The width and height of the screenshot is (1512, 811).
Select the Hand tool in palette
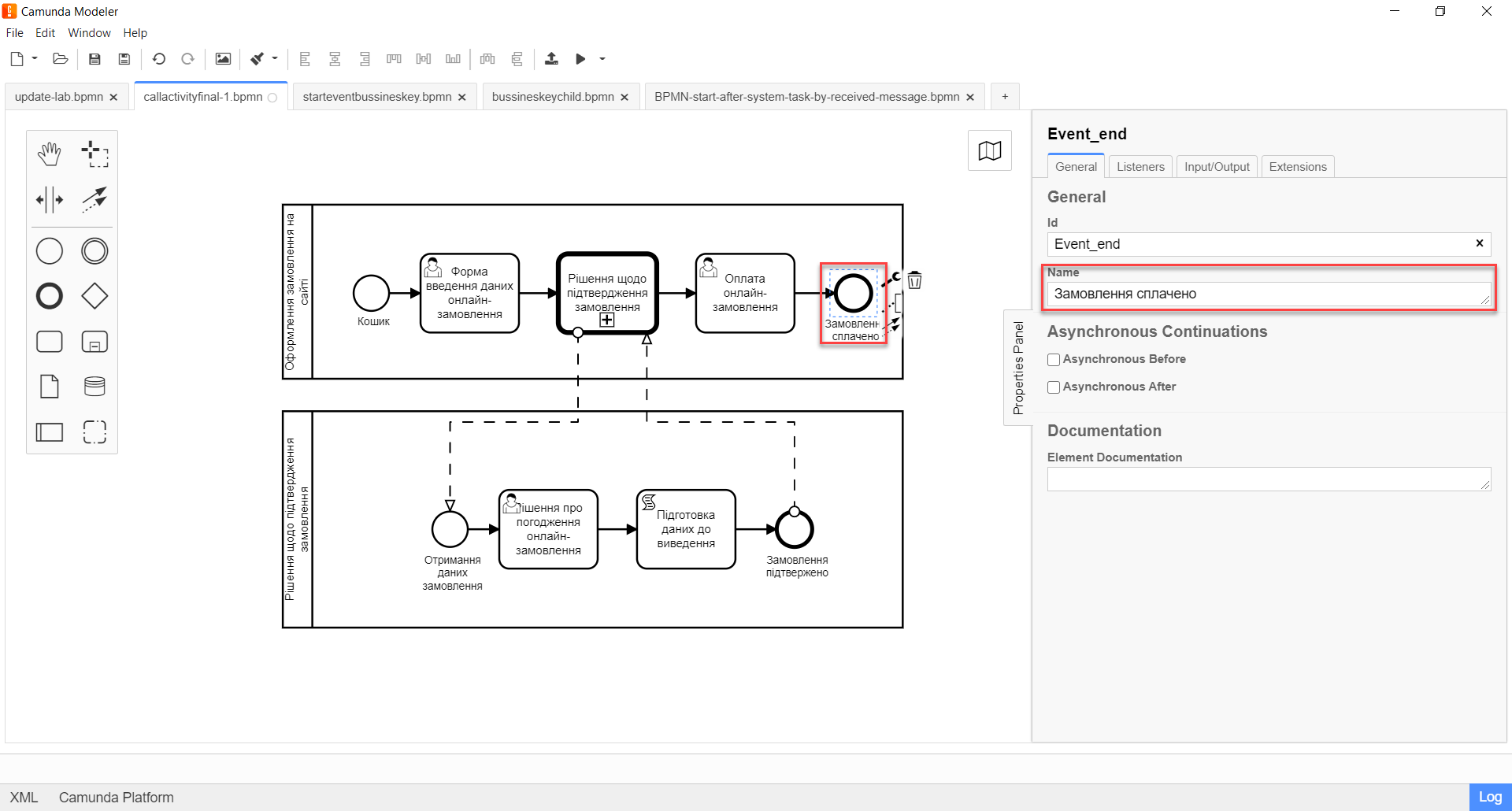[50, 154]
